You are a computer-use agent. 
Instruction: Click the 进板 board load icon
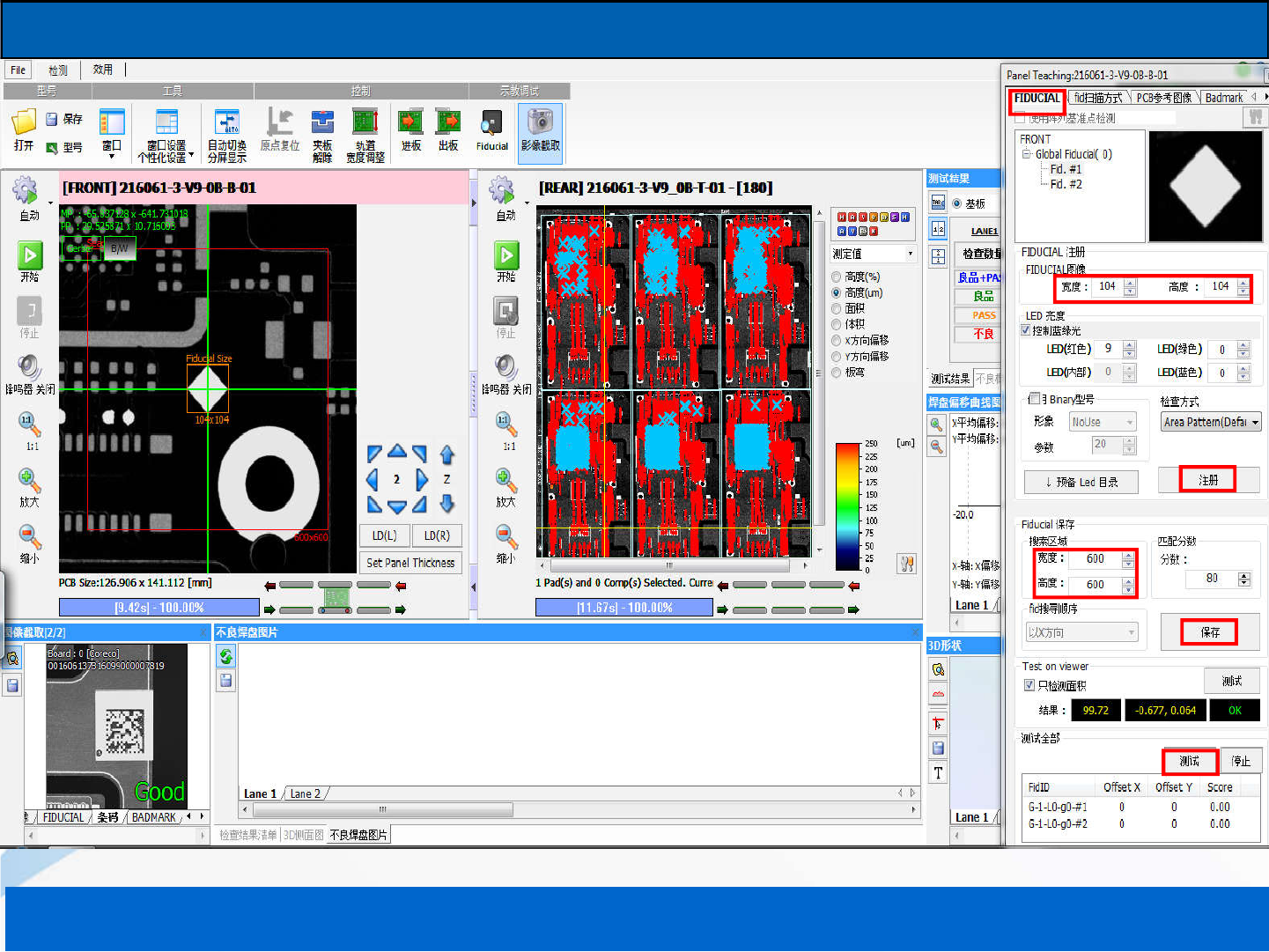(x=410, y=122)
